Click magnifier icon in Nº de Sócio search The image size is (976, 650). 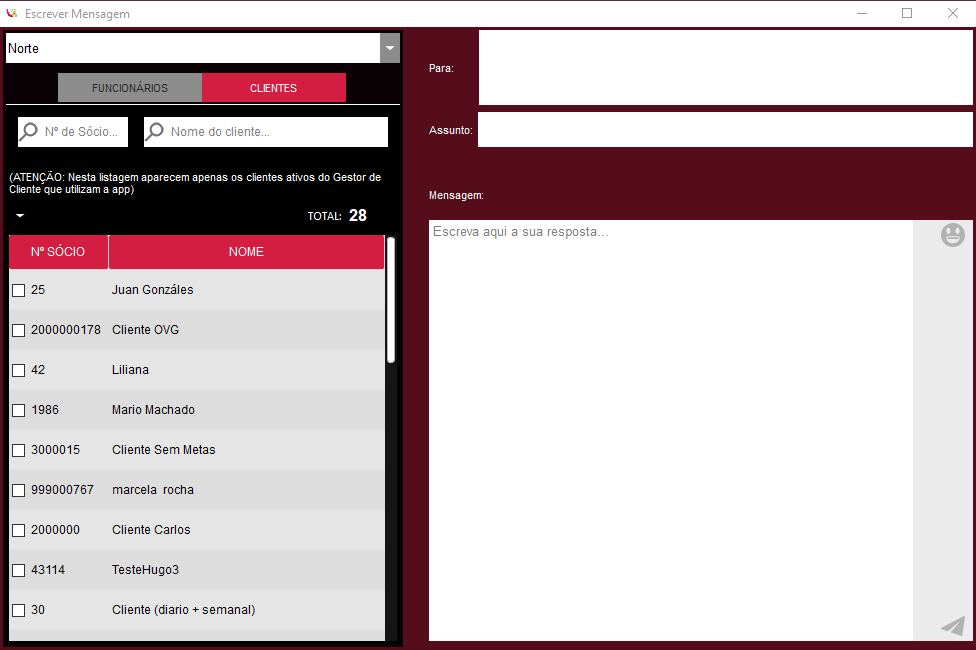(29, 131)
